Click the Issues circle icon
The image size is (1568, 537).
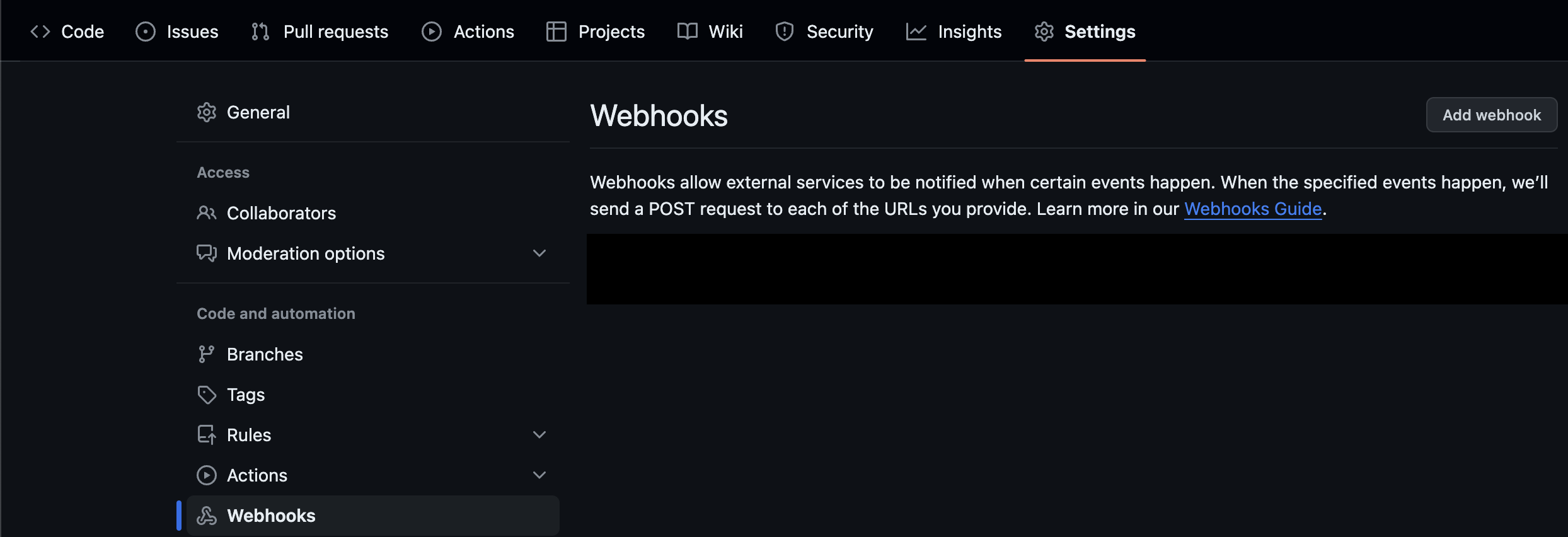point(146,32)
